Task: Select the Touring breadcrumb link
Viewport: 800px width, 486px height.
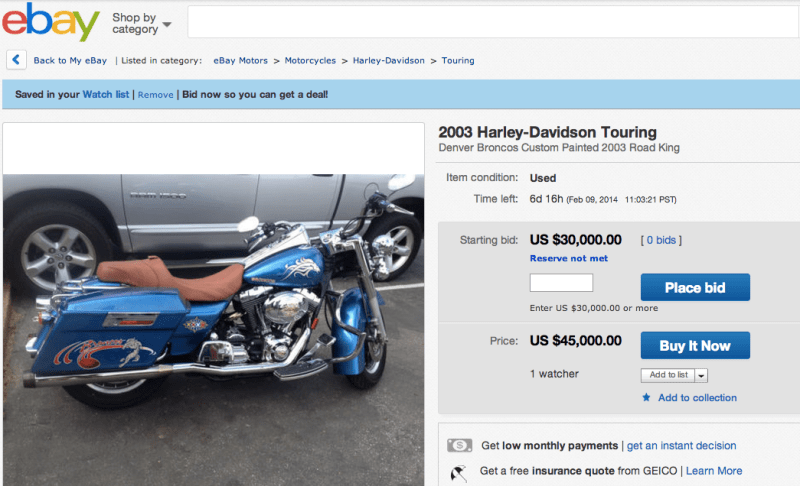Action: tap(458, 60)
